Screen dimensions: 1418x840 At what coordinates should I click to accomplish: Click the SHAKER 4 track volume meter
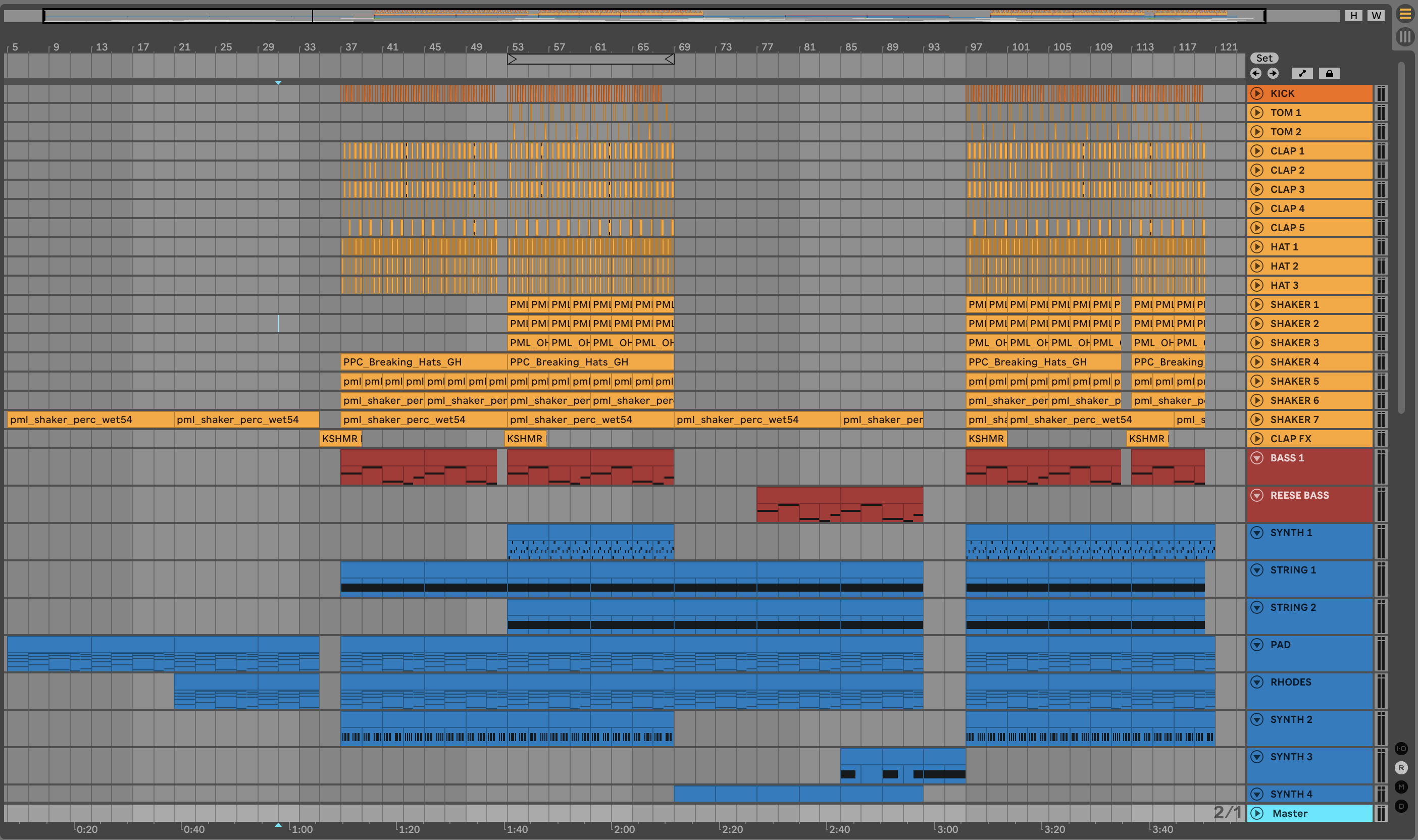click(1381, 362)
